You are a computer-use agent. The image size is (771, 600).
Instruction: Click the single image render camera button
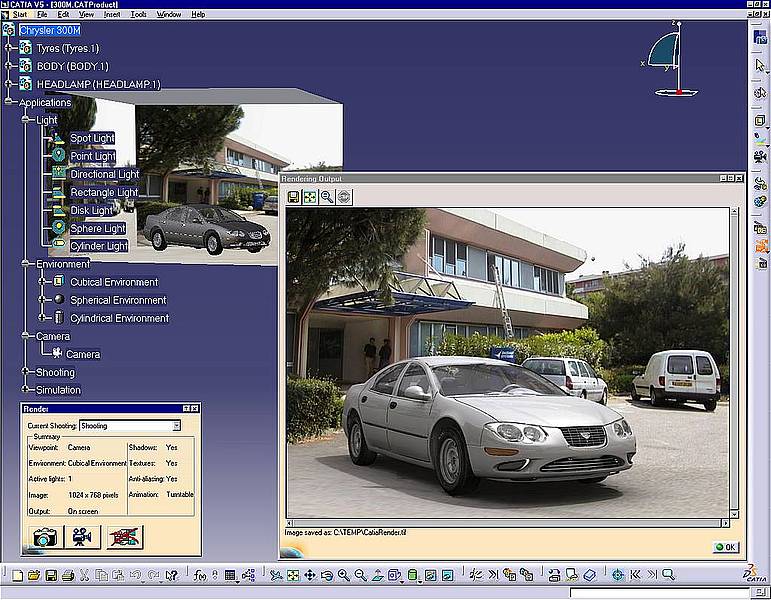tap(43, 537)
